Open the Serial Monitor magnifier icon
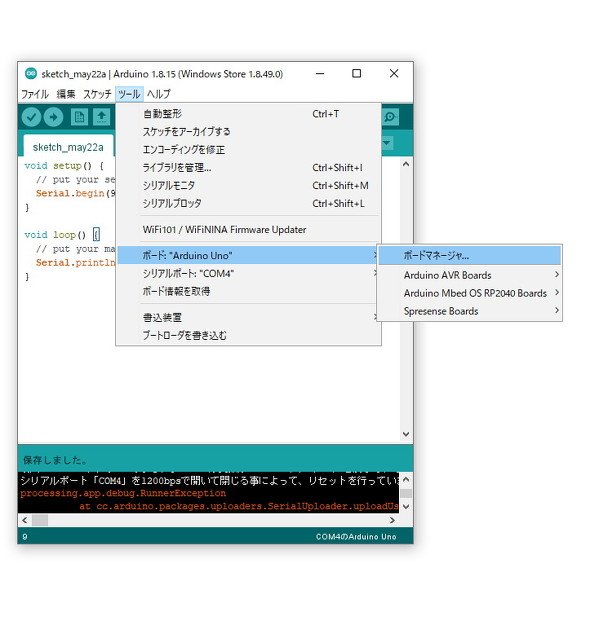The width and height of the screenshot is (590, 625). click(390, 117)
